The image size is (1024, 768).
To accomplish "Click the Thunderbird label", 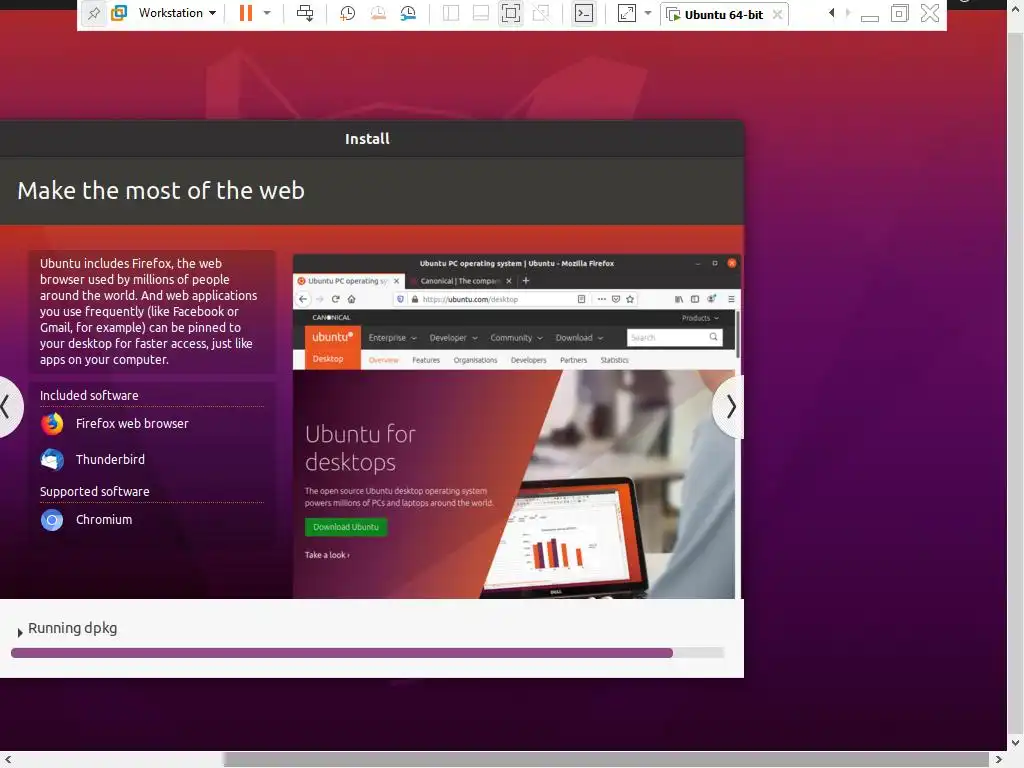I will pos(110,459).
